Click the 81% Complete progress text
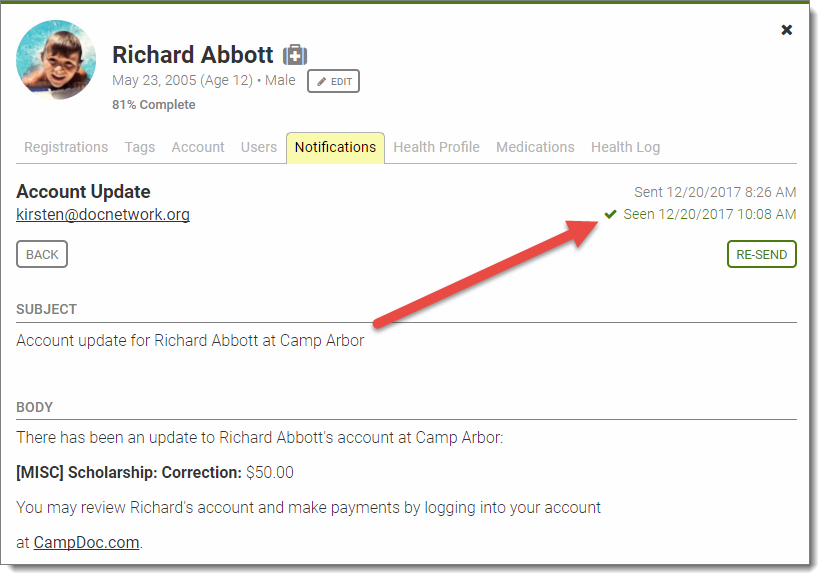This screenshot has width=825, height=580. 154,105
